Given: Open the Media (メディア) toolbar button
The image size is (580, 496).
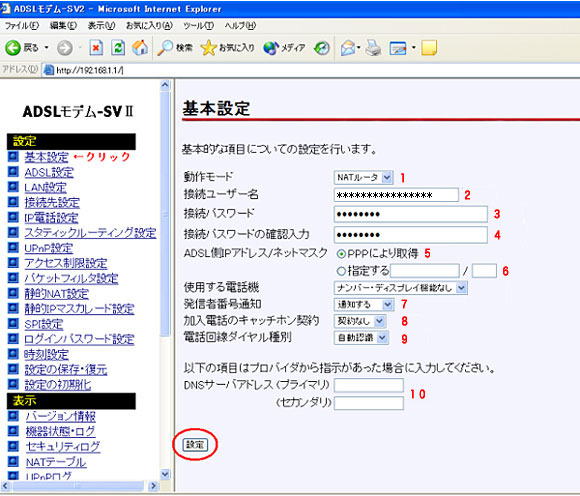Looking at the screenshot, I should [x=284, y=48].
